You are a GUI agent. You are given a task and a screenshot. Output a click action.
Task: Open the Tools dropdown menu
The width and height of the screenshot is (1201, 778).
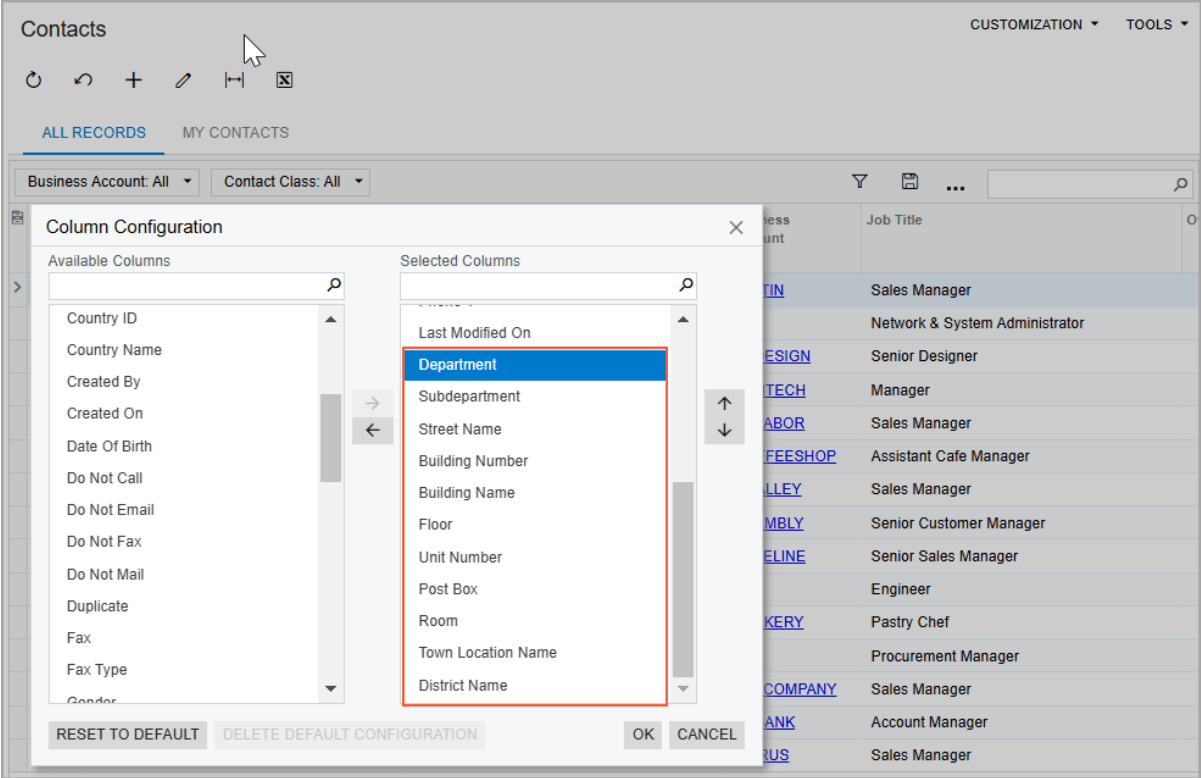[x=1157, y=25]
